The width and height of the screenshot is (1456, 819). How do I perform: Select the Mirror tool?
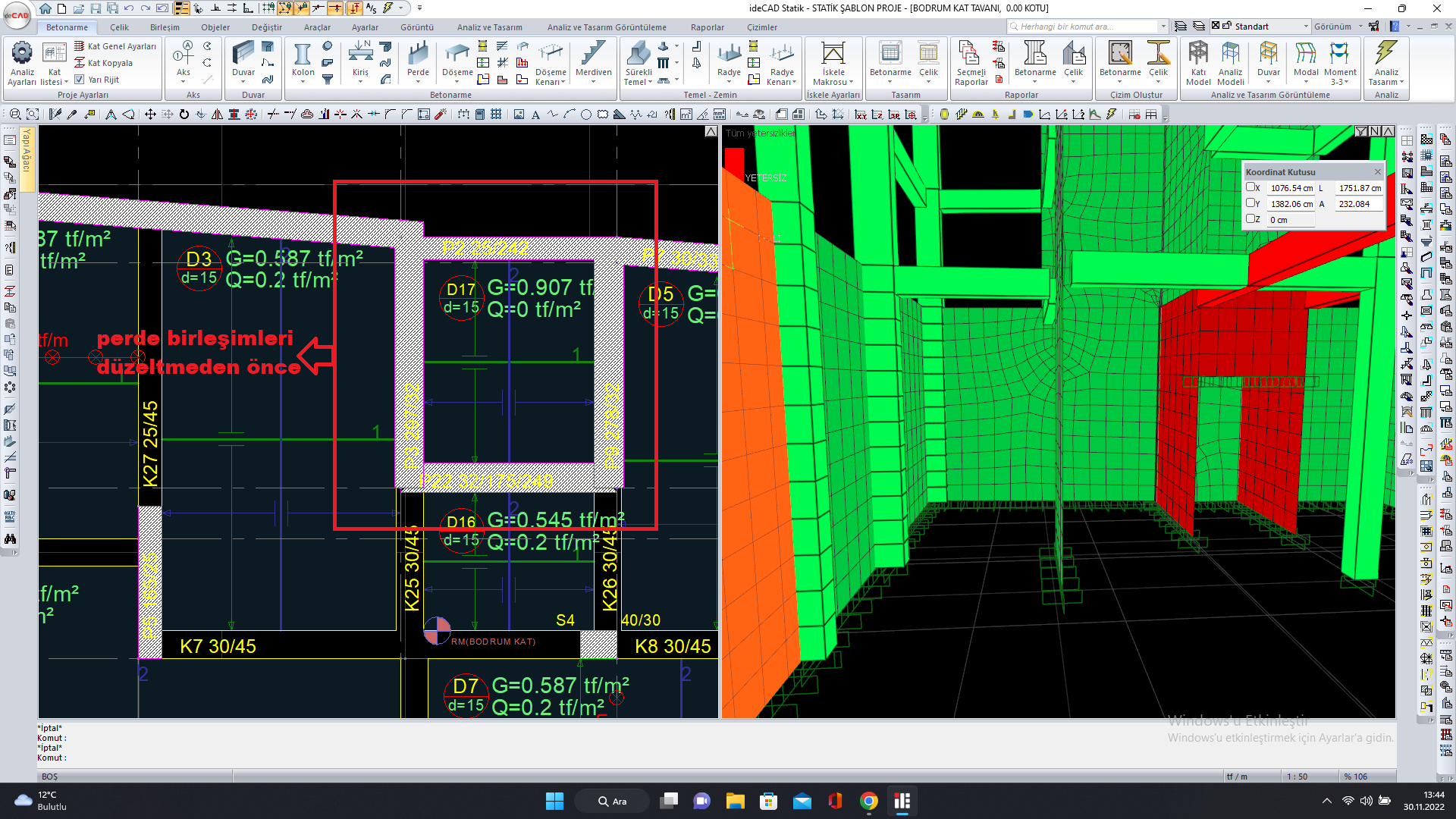(217, 115)
